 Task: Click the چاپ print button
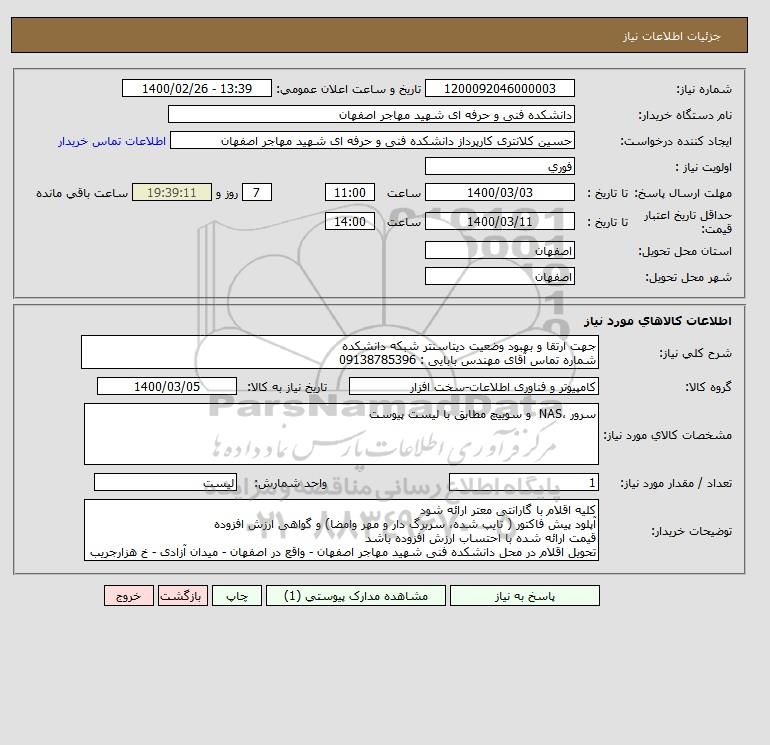[x=237, y=596]
